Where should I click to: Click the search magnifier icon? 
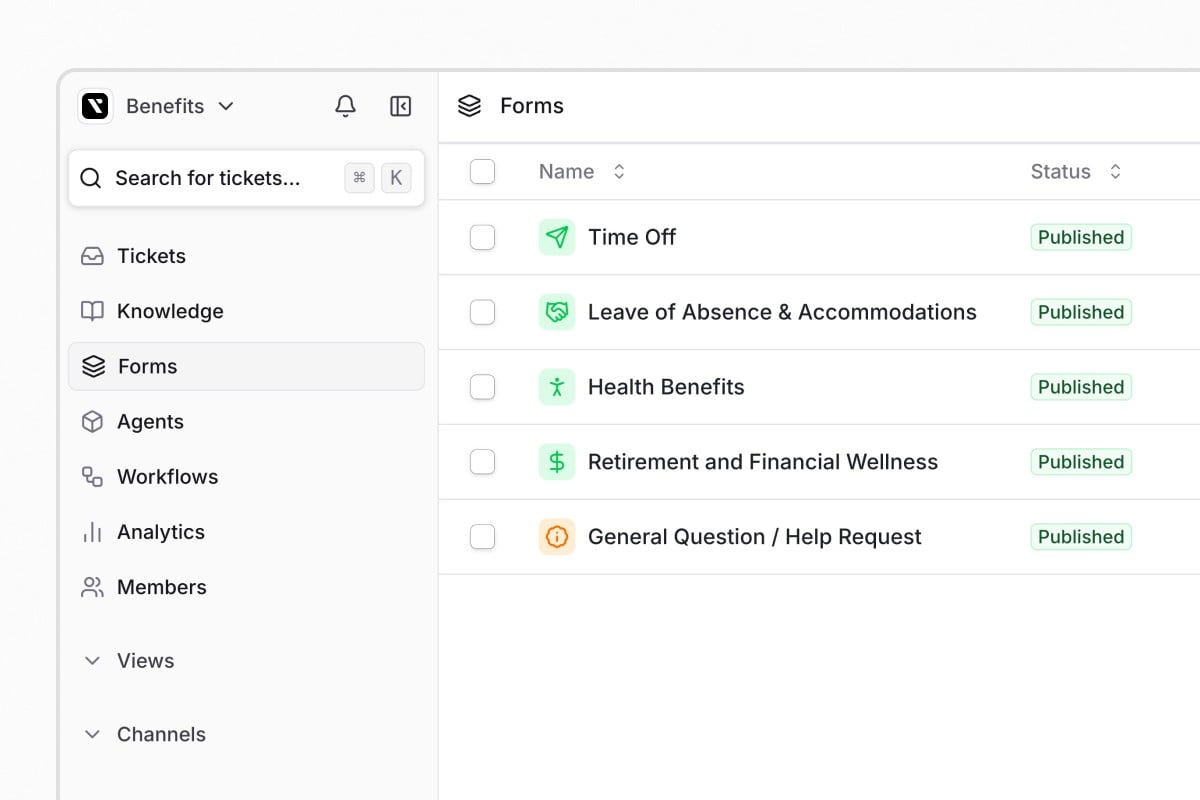(x=91, y=178)
